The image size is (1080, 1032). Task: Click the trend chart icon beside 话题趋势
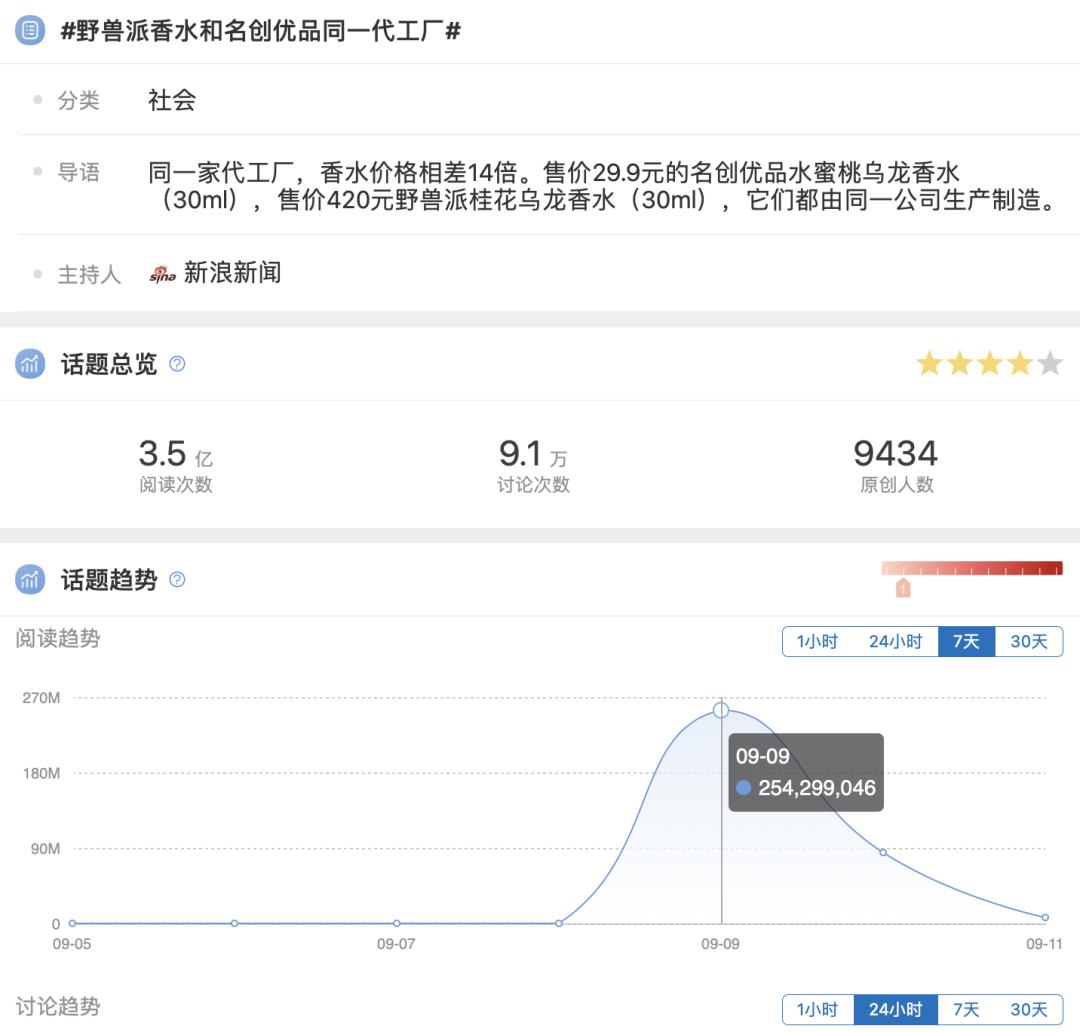coord(30,579)
